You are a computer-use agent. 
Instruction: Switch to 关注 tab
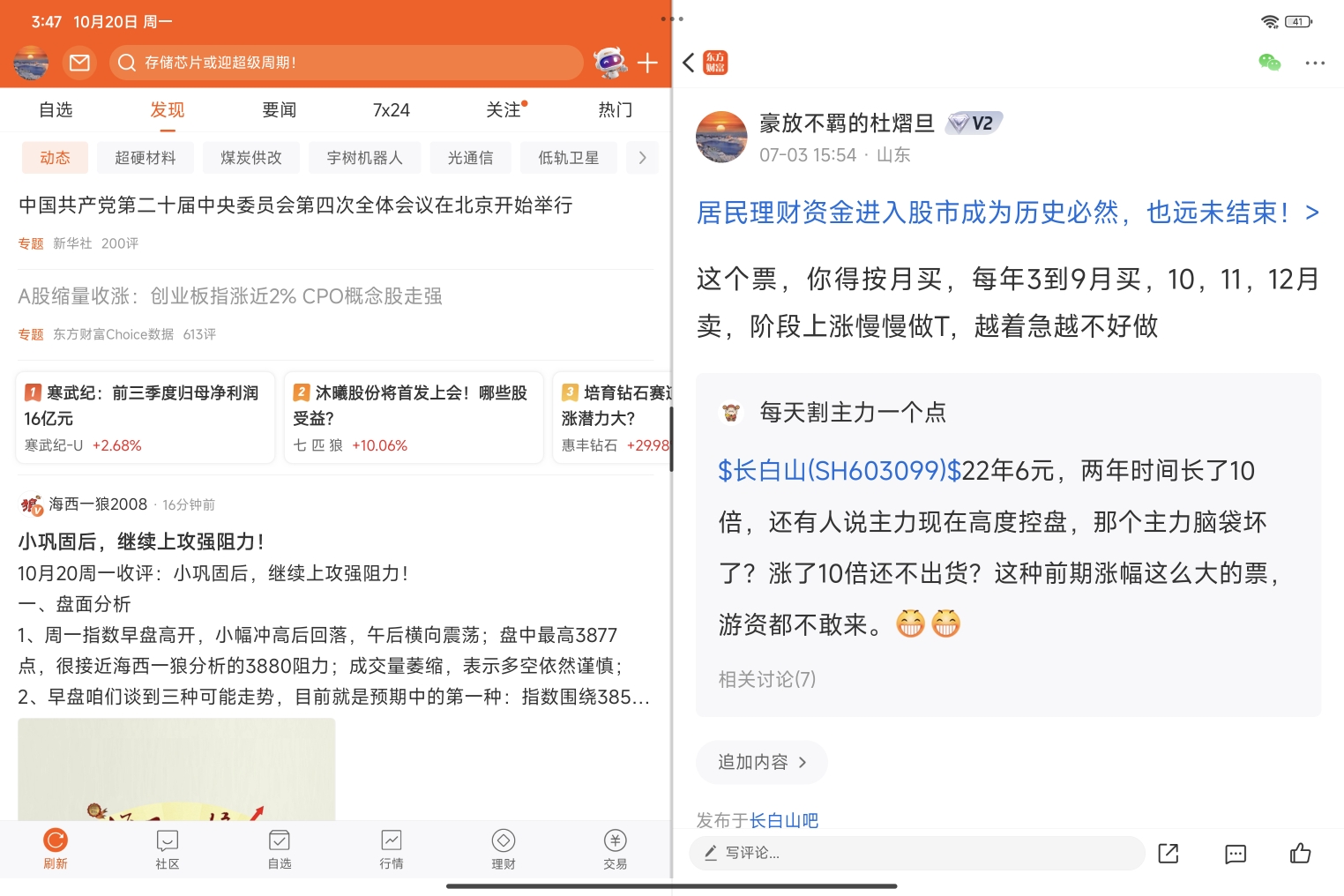coord(504,109)
